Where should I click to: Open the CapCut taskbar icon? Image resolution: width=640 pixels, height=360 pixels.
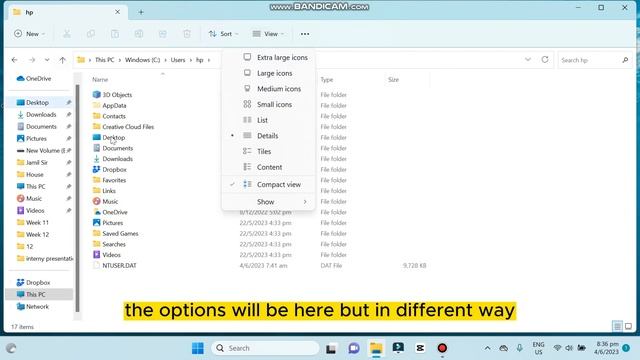point(420,348)
